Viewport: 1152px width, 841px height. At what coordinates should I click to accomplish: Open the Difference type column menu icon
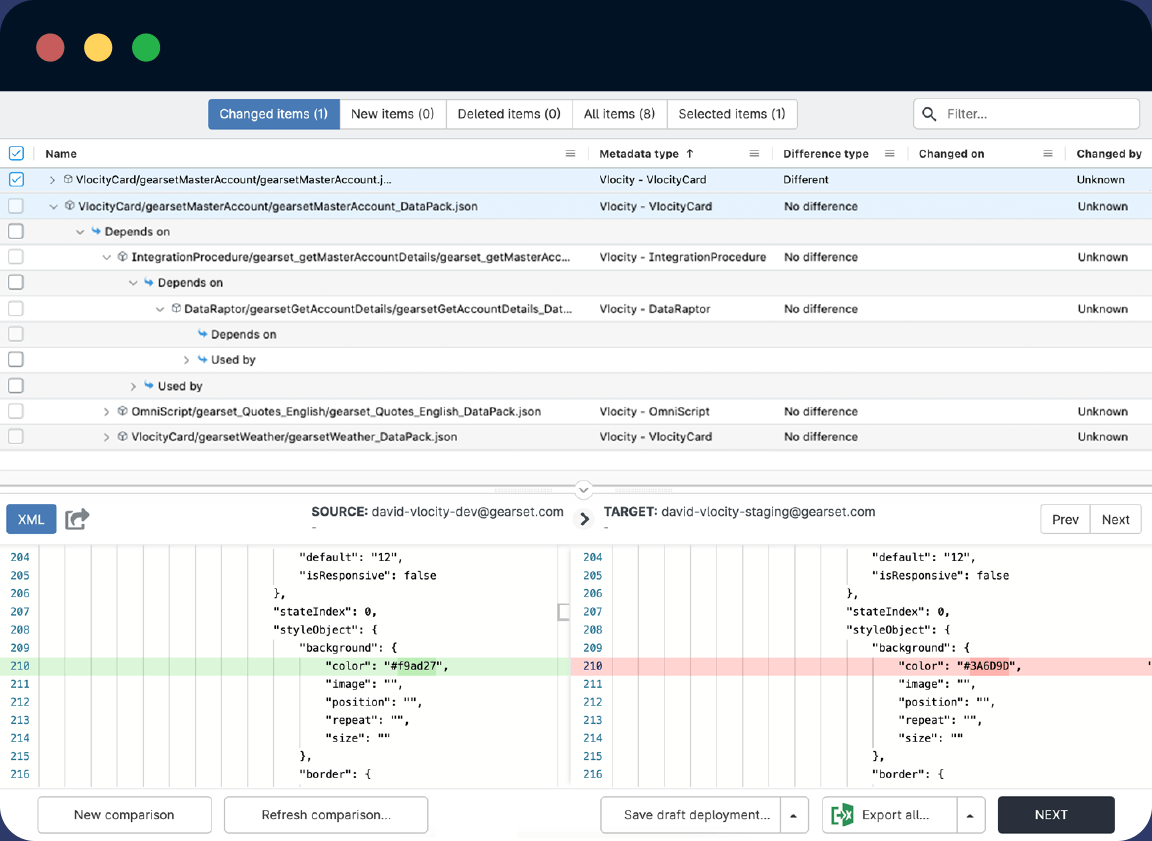890,154
